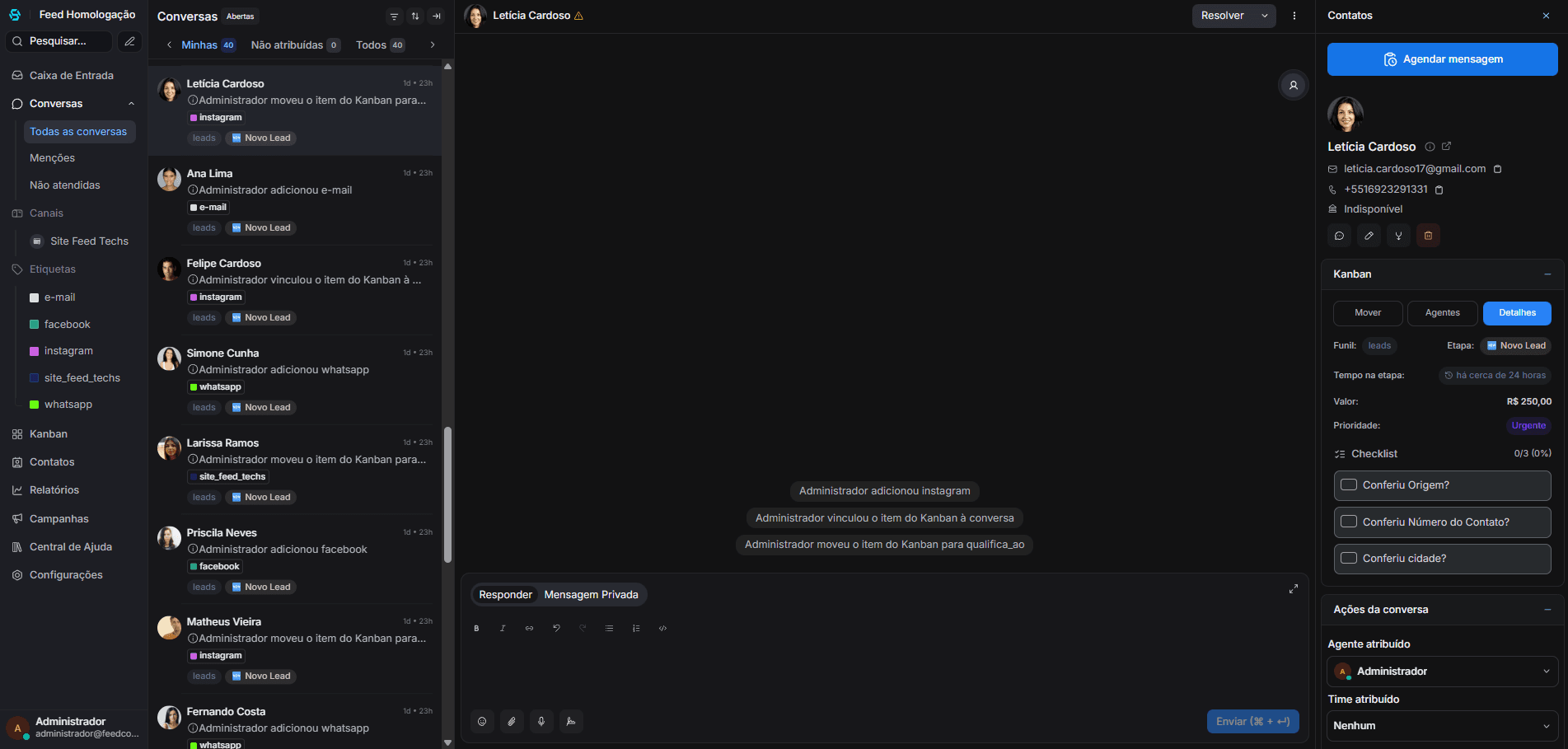Switch to the Detalhes Kanban tab
The width and height of the screenshot is (1568, 749).
pyautogui.click(x=1517, y=313)
